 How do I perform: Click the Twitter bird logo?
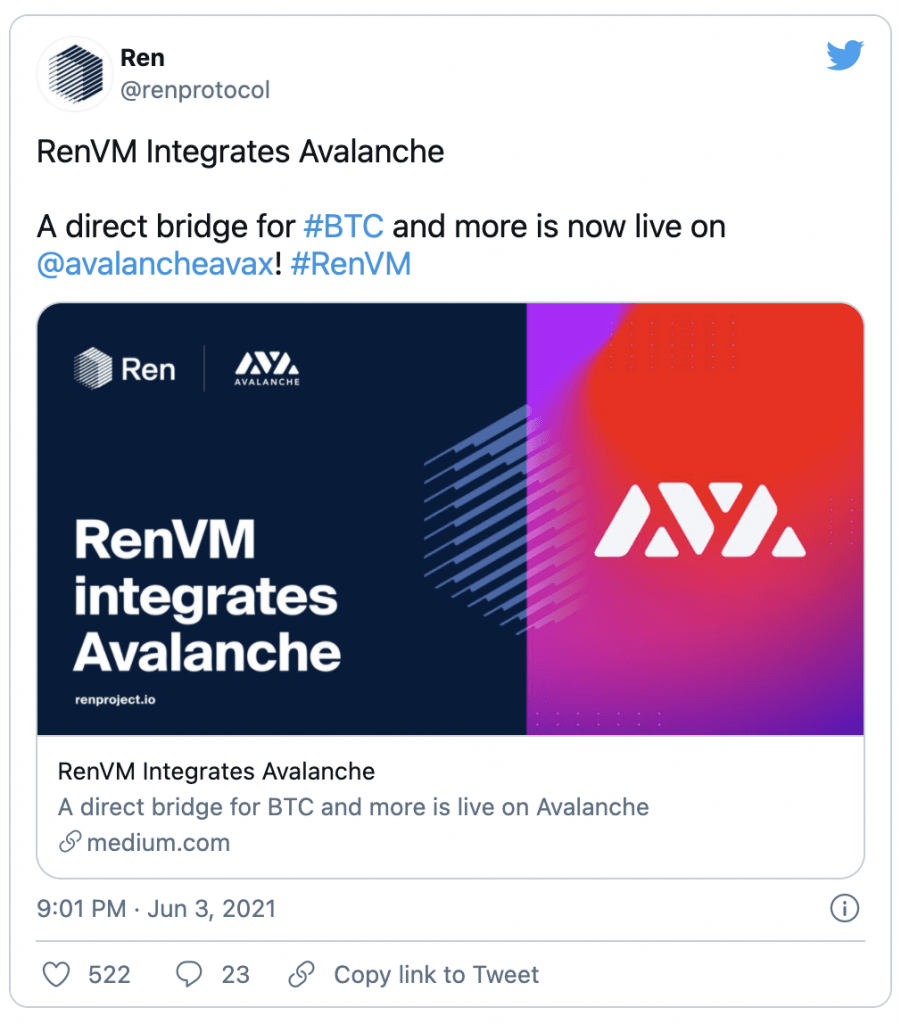point(845,55)
